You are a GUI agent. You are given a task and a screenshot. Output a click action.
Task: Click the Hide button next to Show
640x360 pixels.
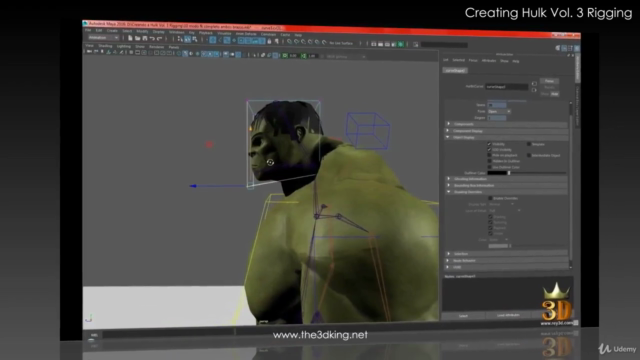[554, 94]
